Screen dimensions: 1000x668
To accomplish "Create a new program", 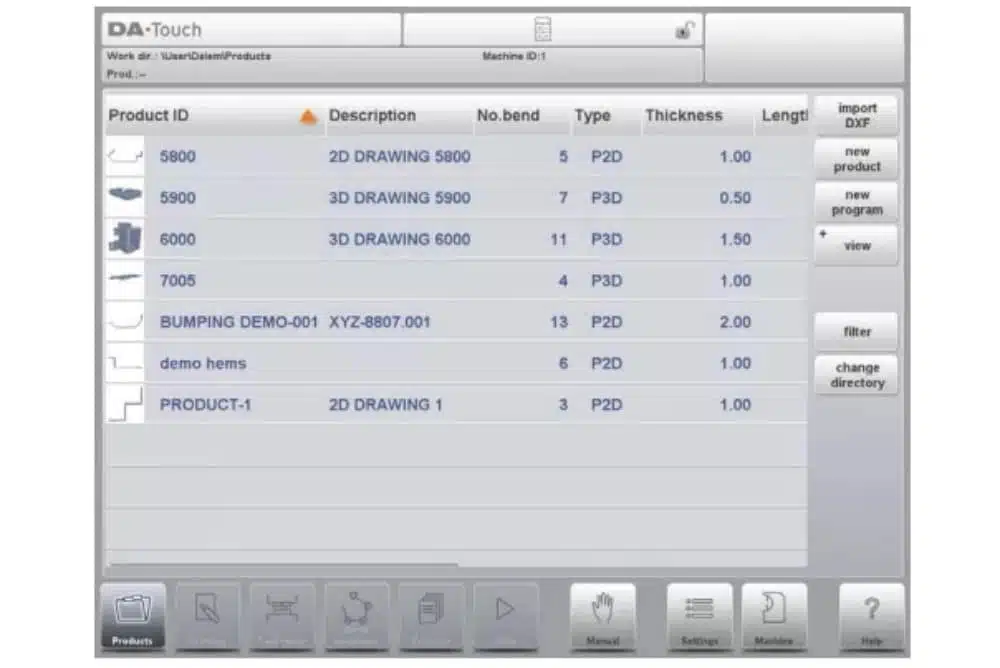I will point(857,202).
